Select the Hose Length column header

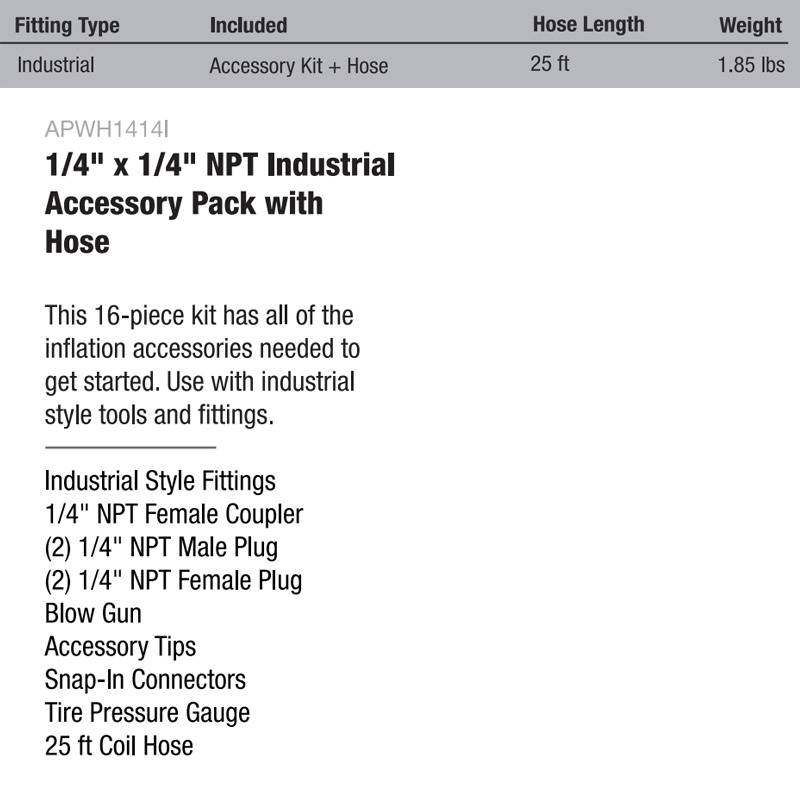(589, 24)
